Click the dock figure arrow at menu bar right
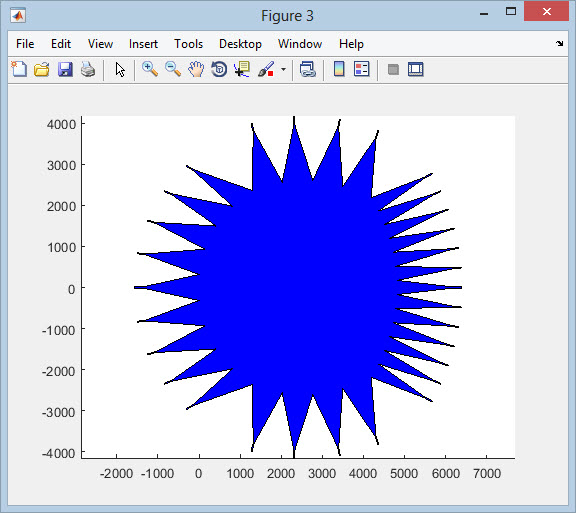The image size is (576, 513). click(559, 44)
